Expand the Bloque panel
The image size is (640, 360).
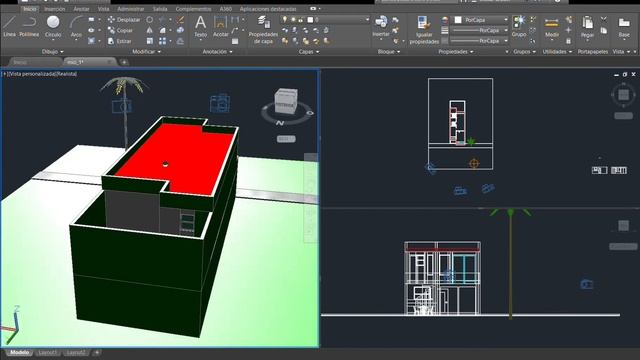[389, 52]
